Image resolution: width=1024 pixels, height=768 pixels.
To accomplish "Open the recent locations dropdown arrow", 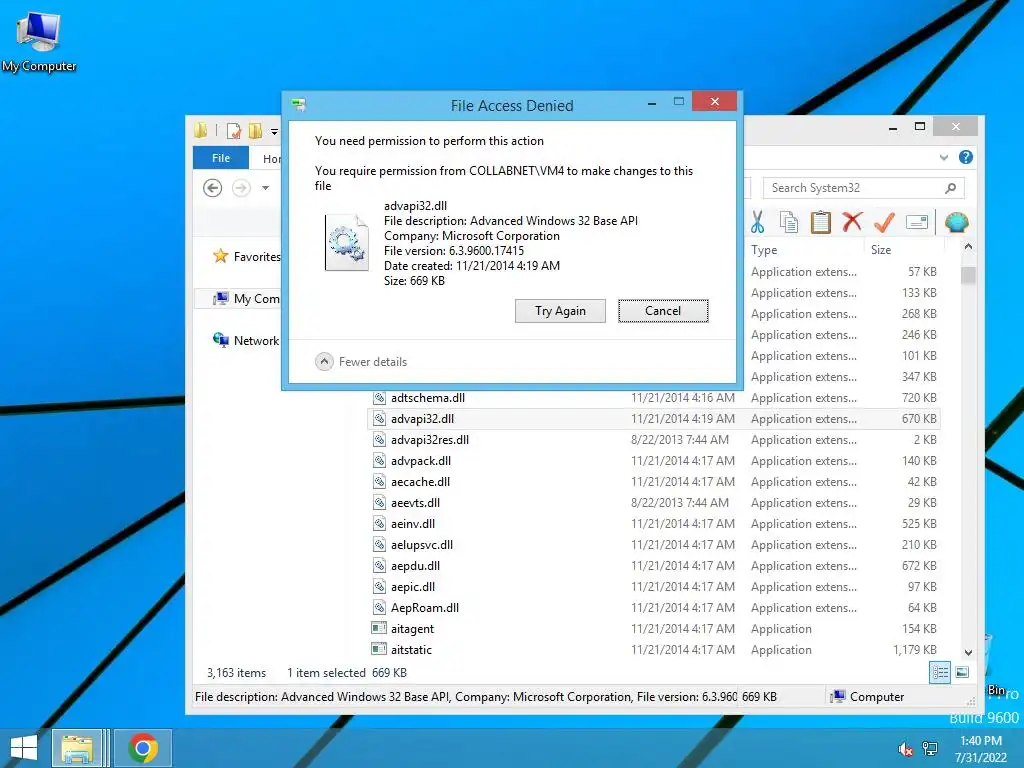I will point(265,188).
